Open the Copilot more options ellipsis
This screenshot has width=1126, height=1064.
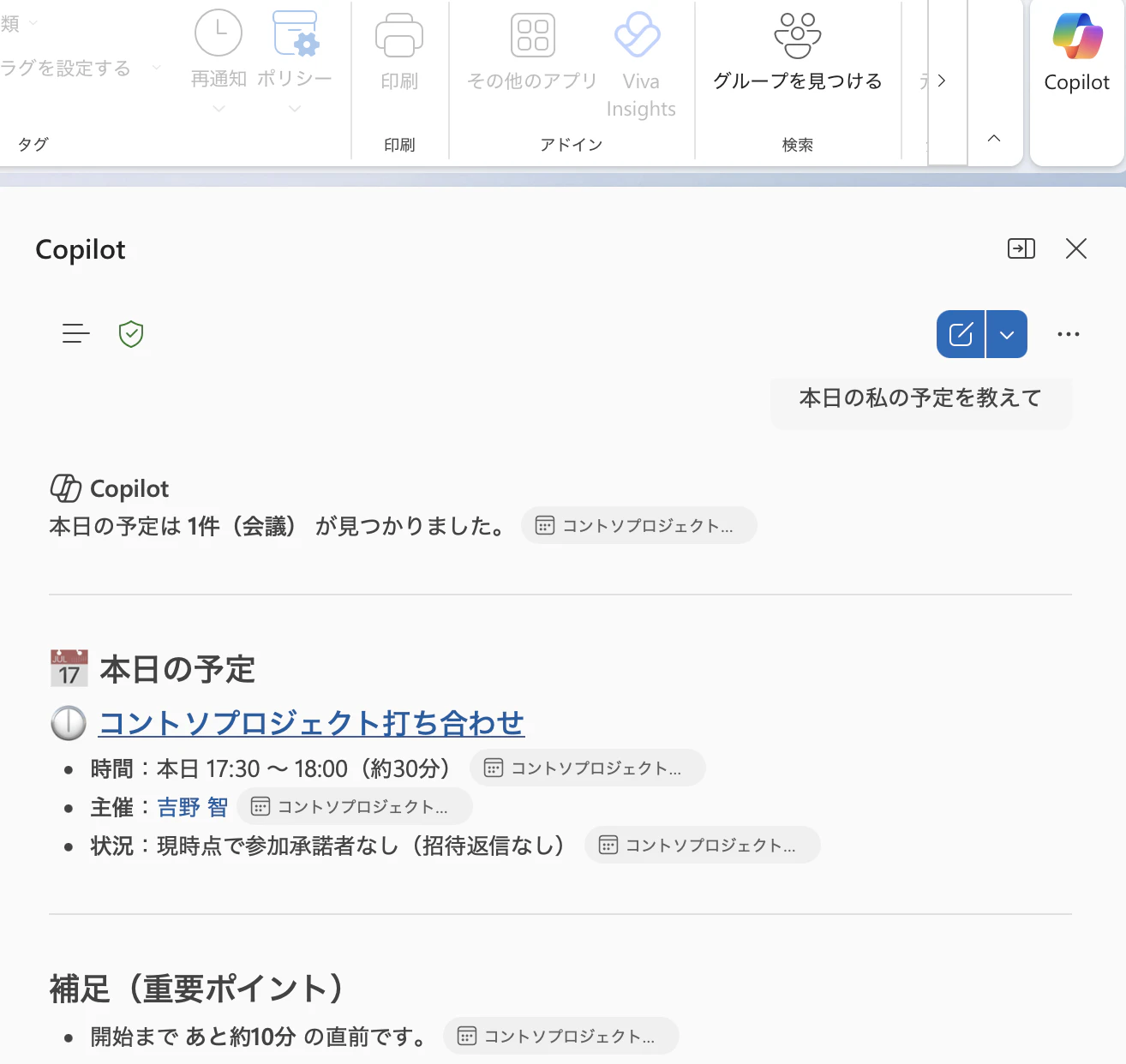[1069, 334]
